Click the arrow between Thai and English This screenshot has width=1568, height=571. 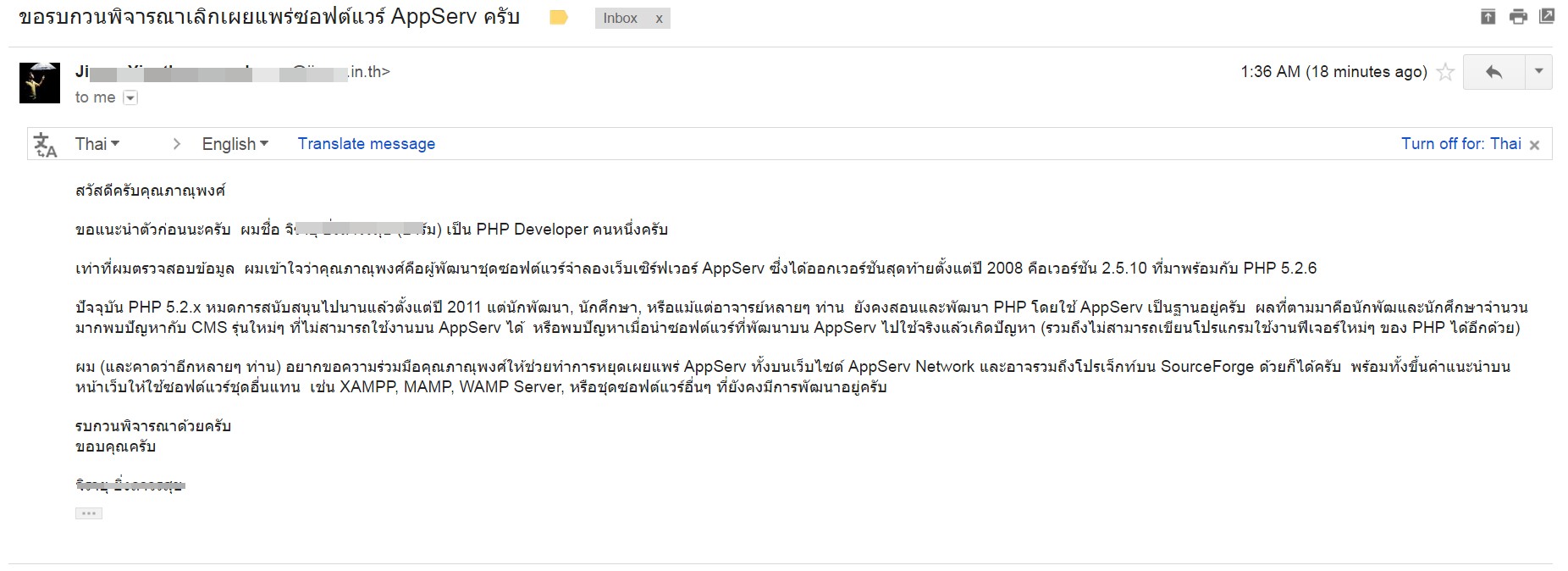click(x=176, y=144)
